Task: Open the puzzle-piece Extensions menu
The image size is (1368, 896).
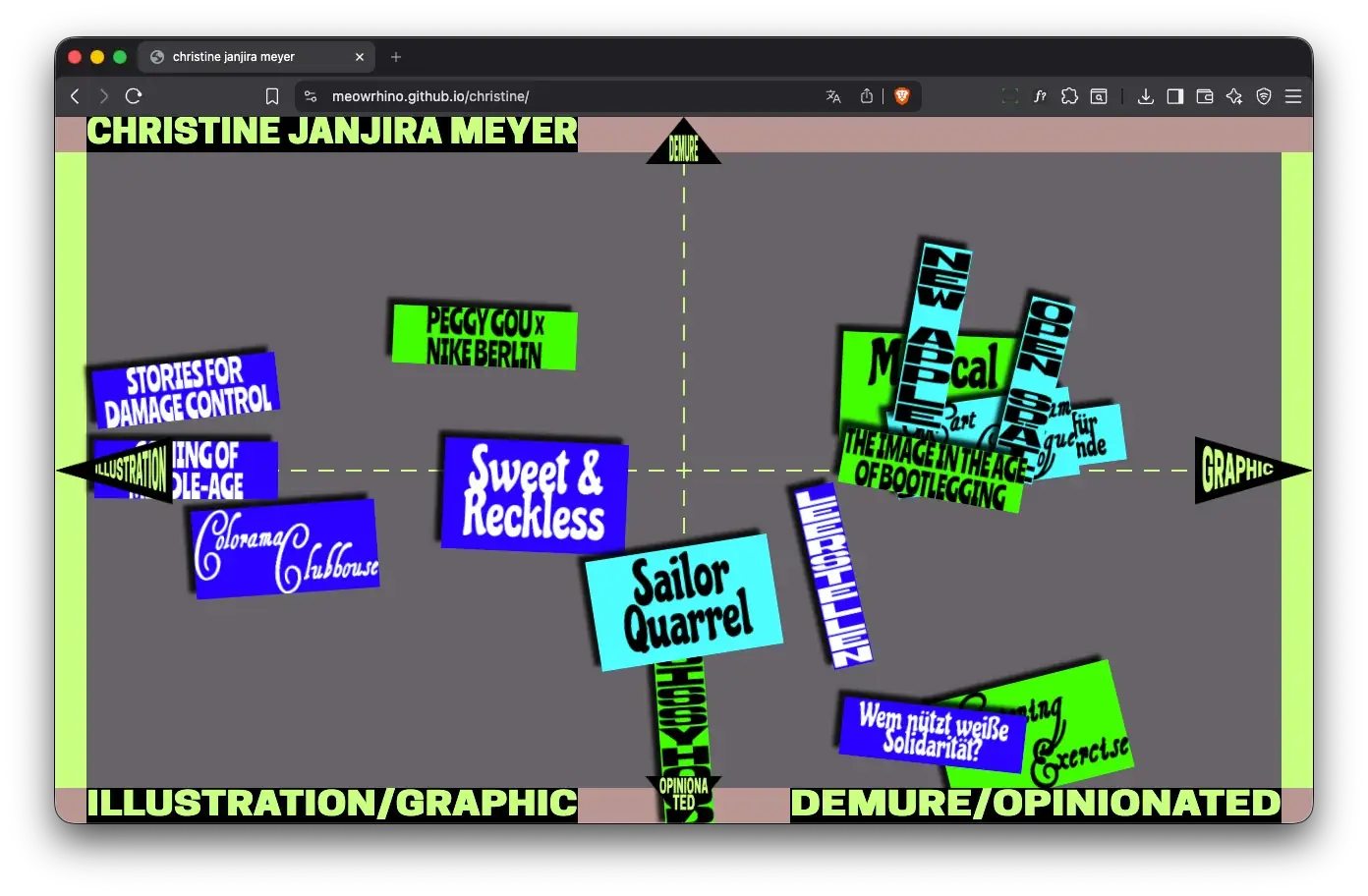Action: [1069, 96]
